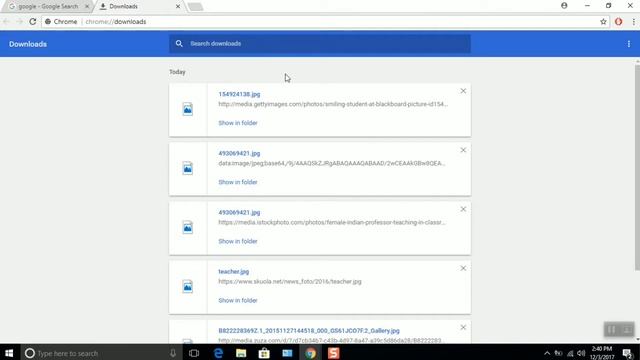640x360 pixels.
Task: Show hidden system tray icons
Action: click(x=547, y=353)
